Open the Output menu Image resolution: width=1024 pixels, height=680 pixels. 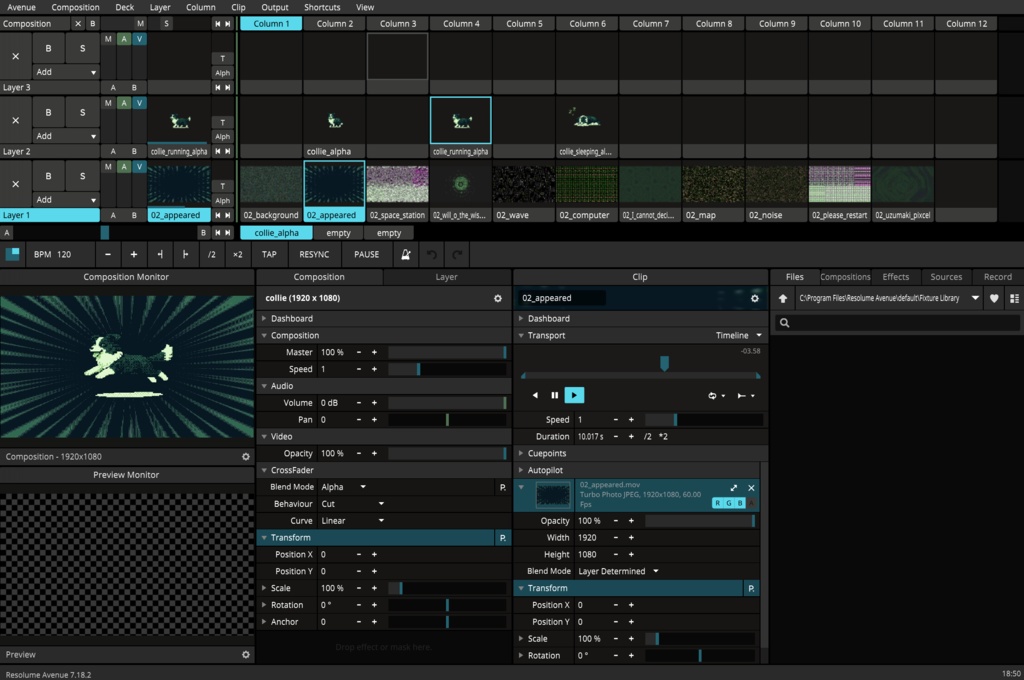click(x=275, y=7)
